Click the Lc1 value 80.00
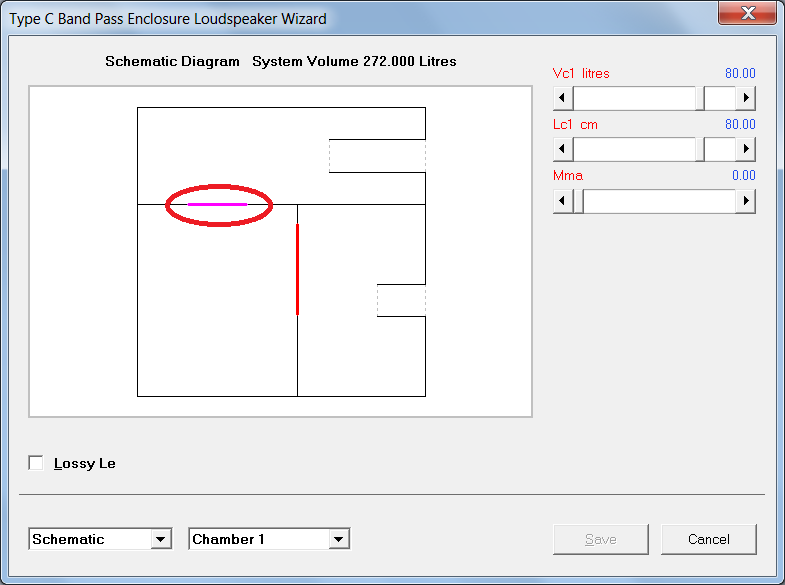This screenshot has width=785, height=585. point(740,125)
